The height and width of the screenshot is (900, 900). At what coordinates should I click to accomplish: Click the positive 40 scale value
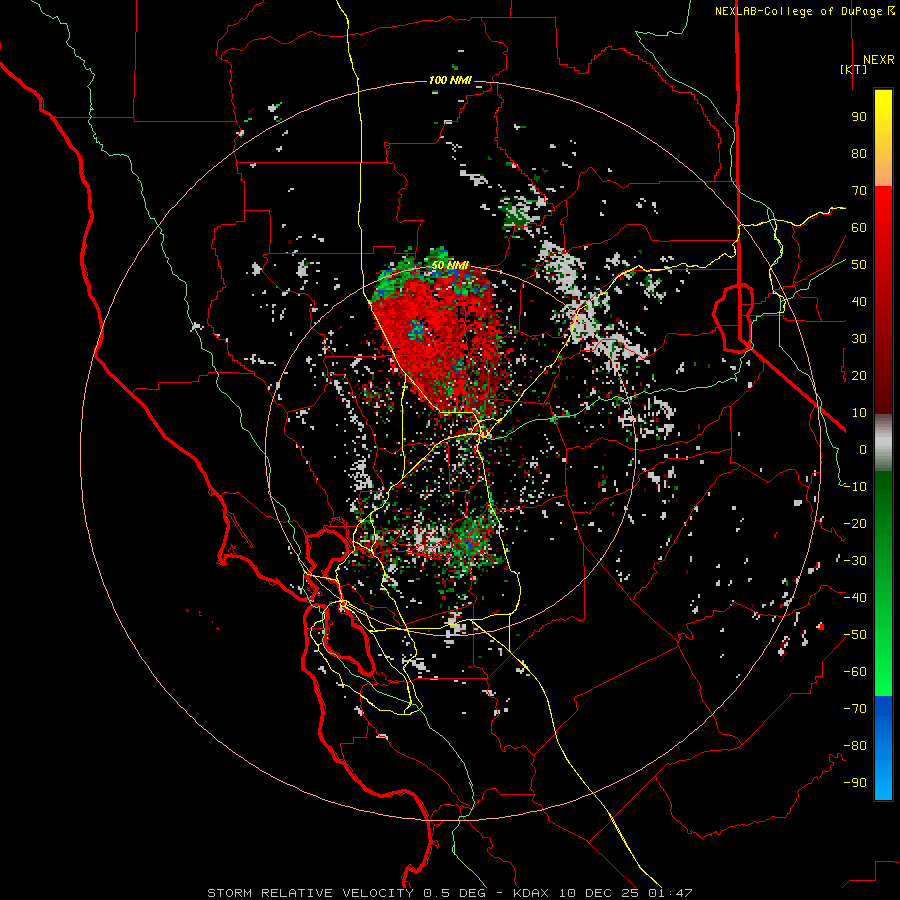pyautogui.click(x=859, y=301)
